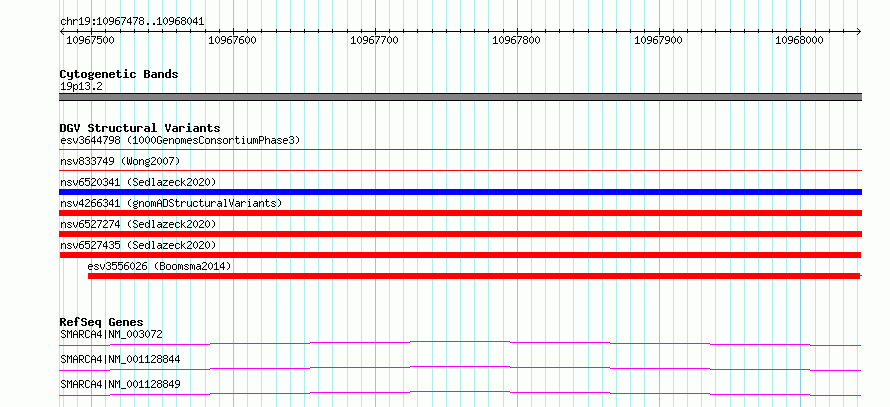Select the blue nsv6520341 variant bar
Screen dimensions: 890x407
pyautogui.click(x=460, y=192)
